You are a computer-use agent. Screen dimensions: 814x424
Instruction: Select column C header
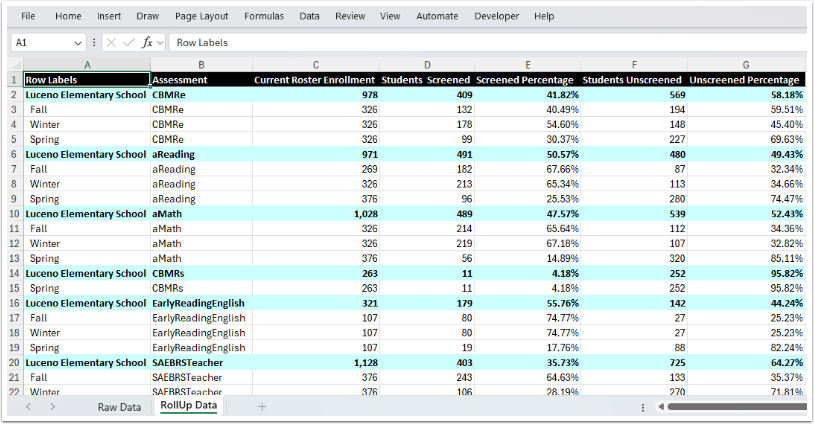(x=316, y=65)
